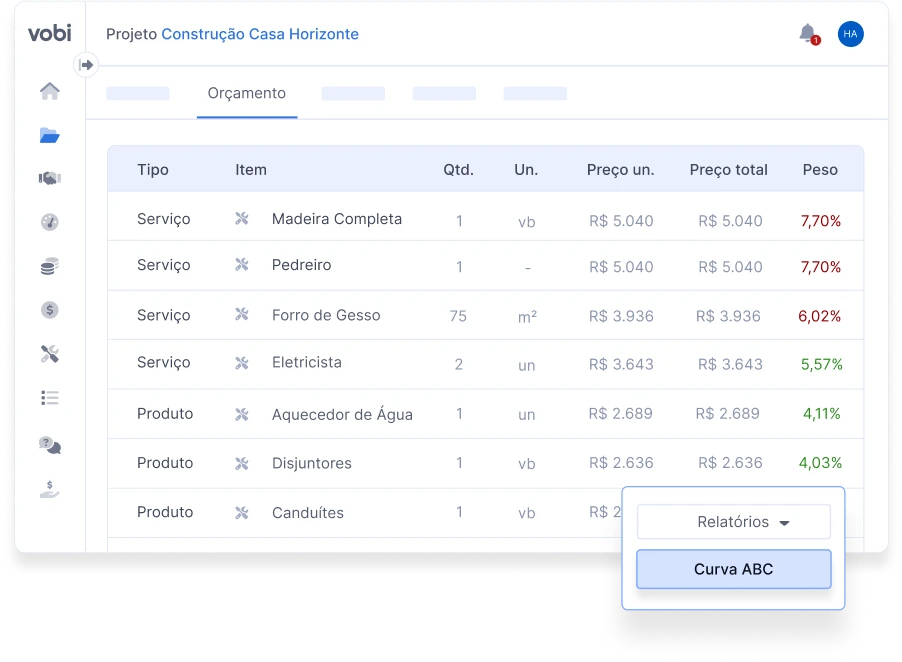Open the coins stack icon

coord(49,266)
